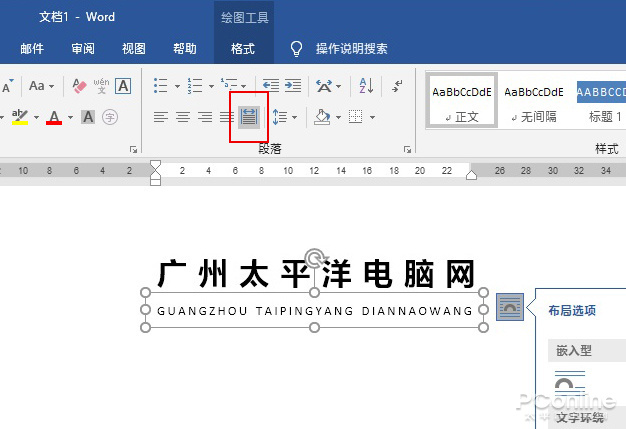Apply character border A icon
Image resolution: width=626 pixels, height=429 pixels.
point(123,86)
